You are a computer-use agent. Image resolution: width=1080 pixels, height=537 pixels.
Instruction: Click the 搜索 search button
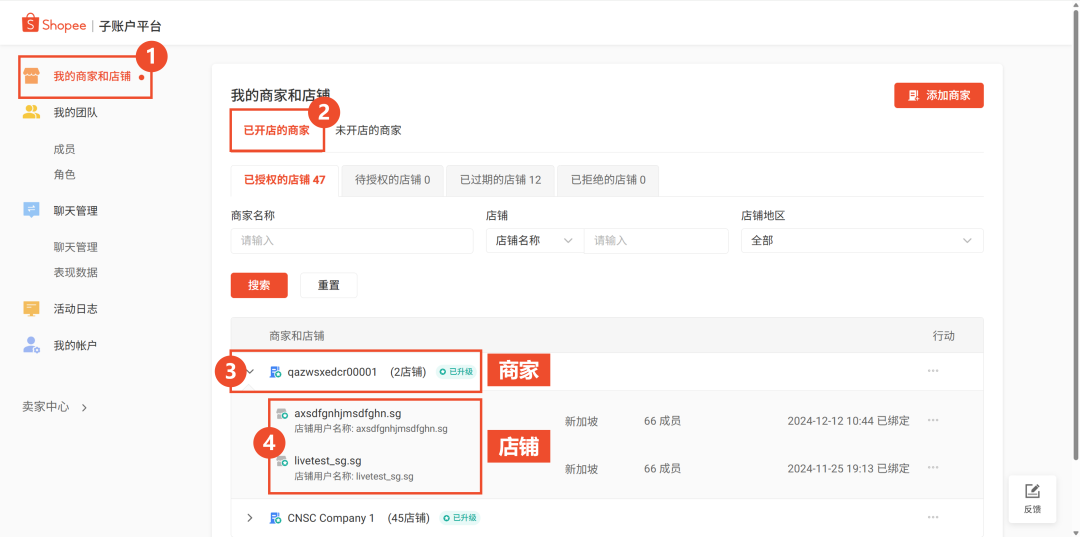click(x=259, y=285)
